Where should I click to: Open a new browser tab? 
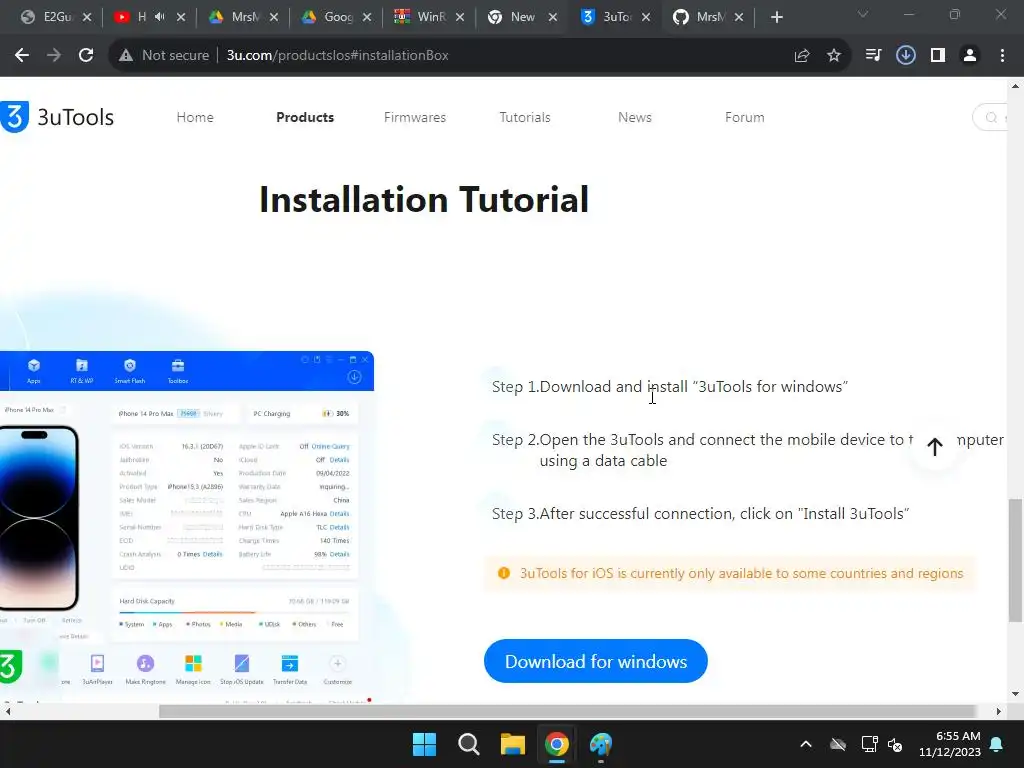click(x=776, y=18)
